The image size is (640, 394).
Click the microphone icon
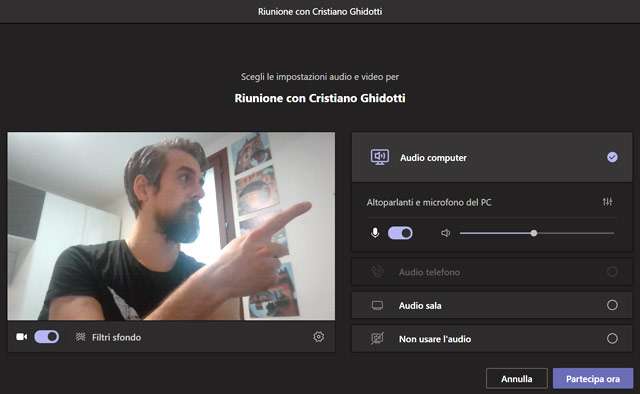coord(375,233)
